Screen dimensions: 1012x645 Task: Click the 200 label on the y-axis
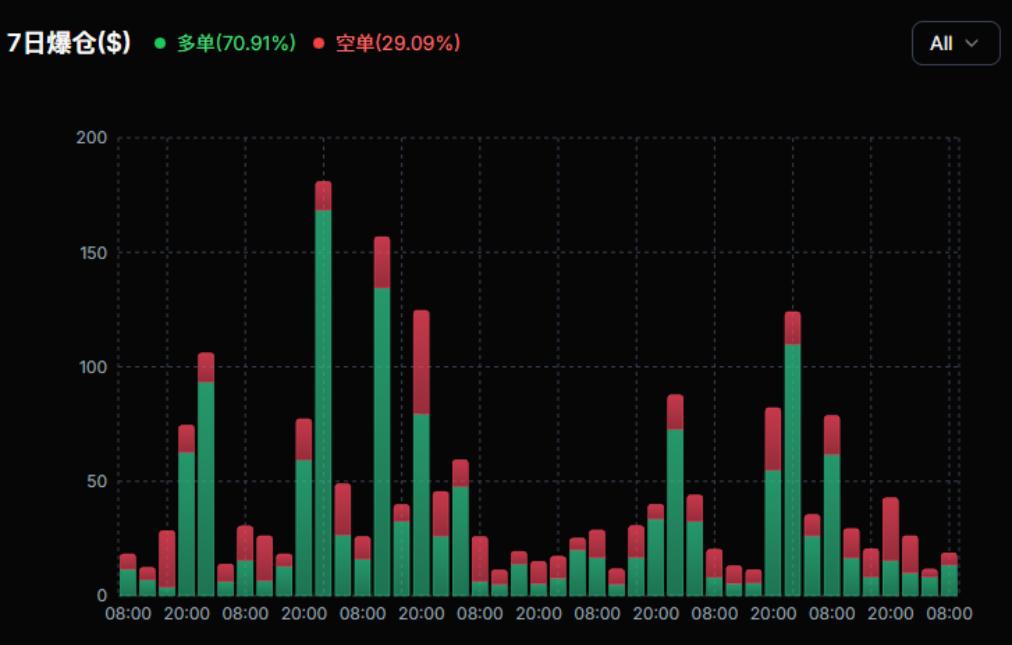pyautogui.click(x=91, y=137)
